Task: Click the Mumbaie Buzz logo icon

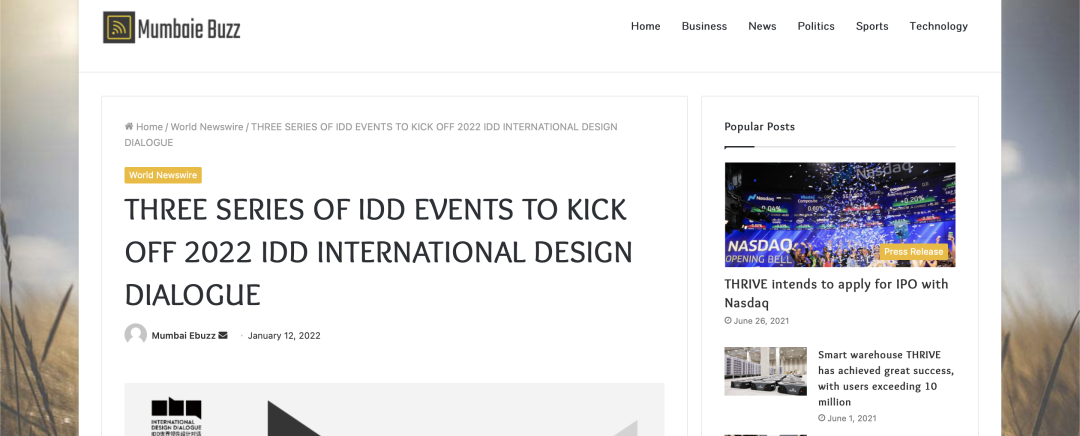Action: tap(118, 28)
